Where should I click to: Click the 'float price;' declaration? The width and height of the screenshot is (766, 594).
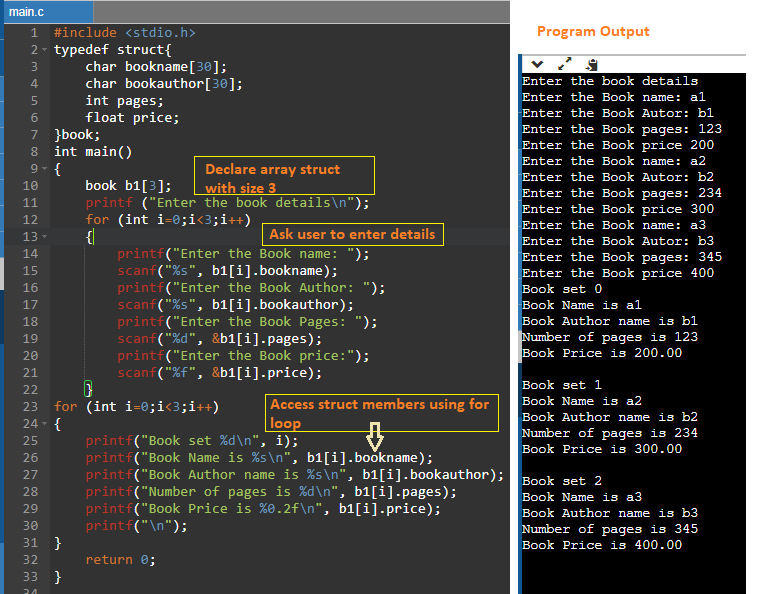click(132, 118)
